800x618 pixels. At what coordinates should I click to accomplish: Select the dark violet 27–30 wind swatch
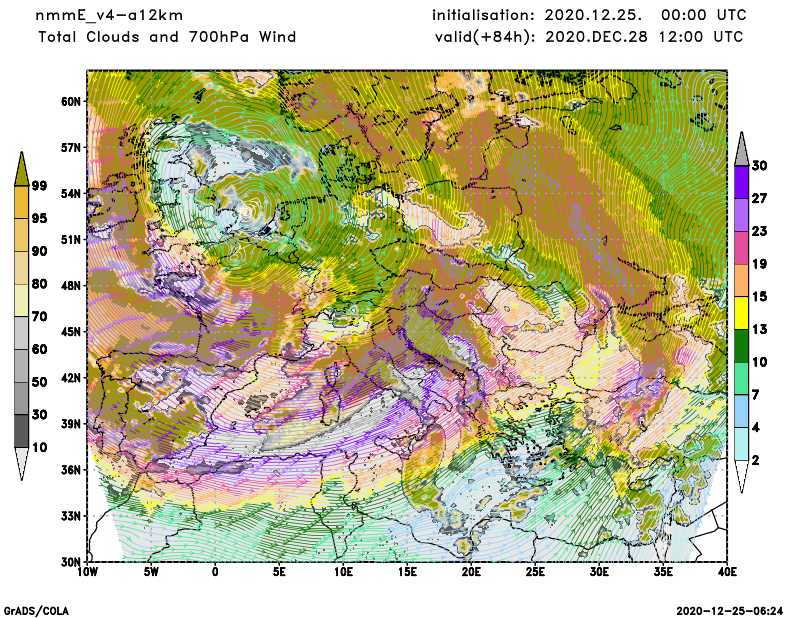(741, 182)
